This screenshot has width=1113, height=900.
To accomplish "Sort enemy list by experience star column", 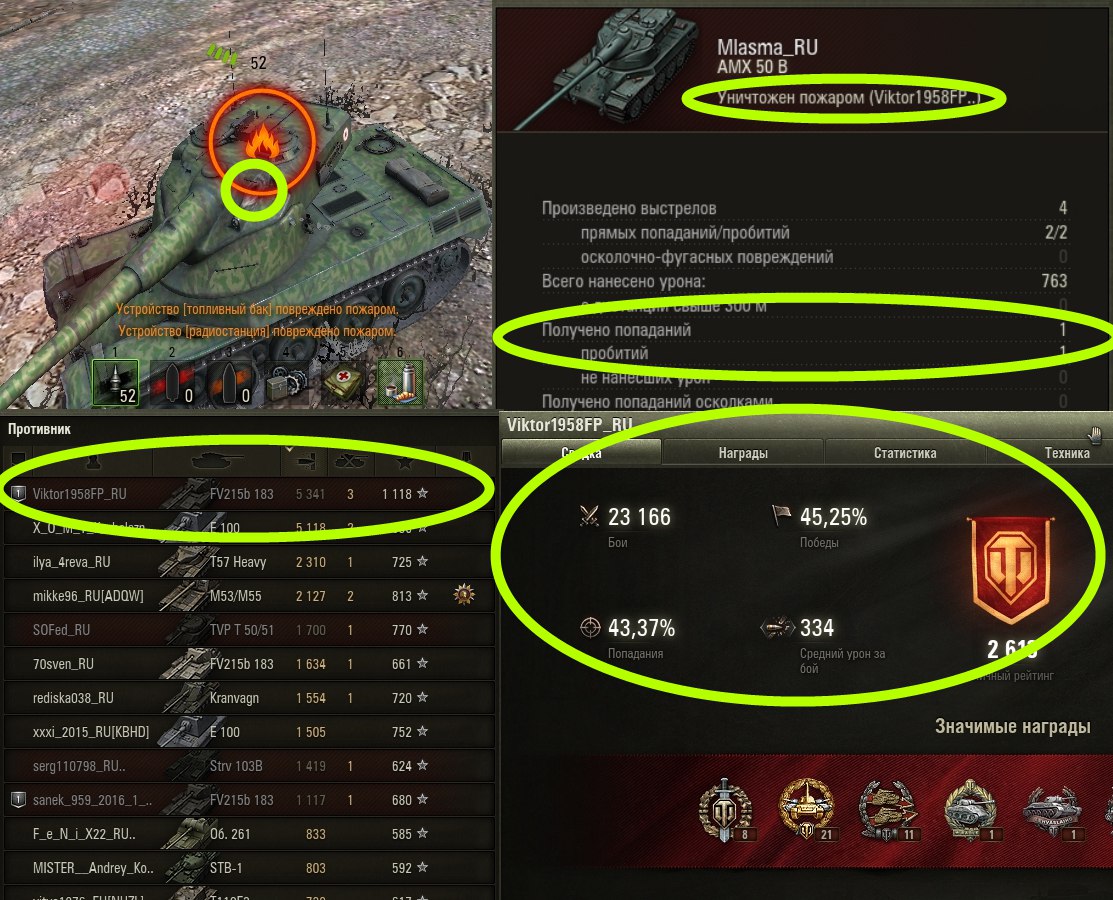I will (x=405, y=462).
